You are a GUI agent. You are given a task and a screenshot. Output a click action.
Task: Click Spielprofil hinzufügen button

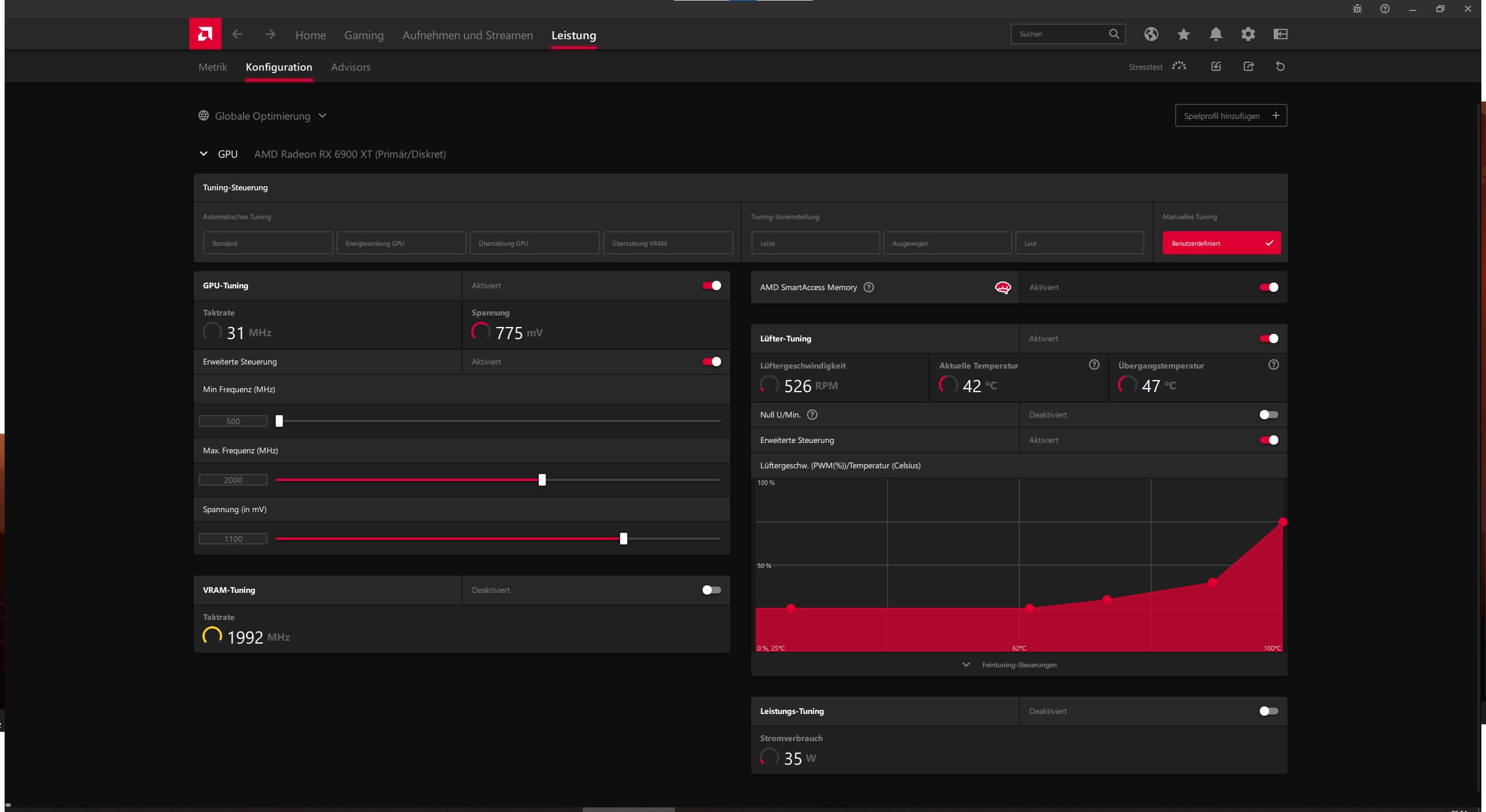click(1230, 116)
